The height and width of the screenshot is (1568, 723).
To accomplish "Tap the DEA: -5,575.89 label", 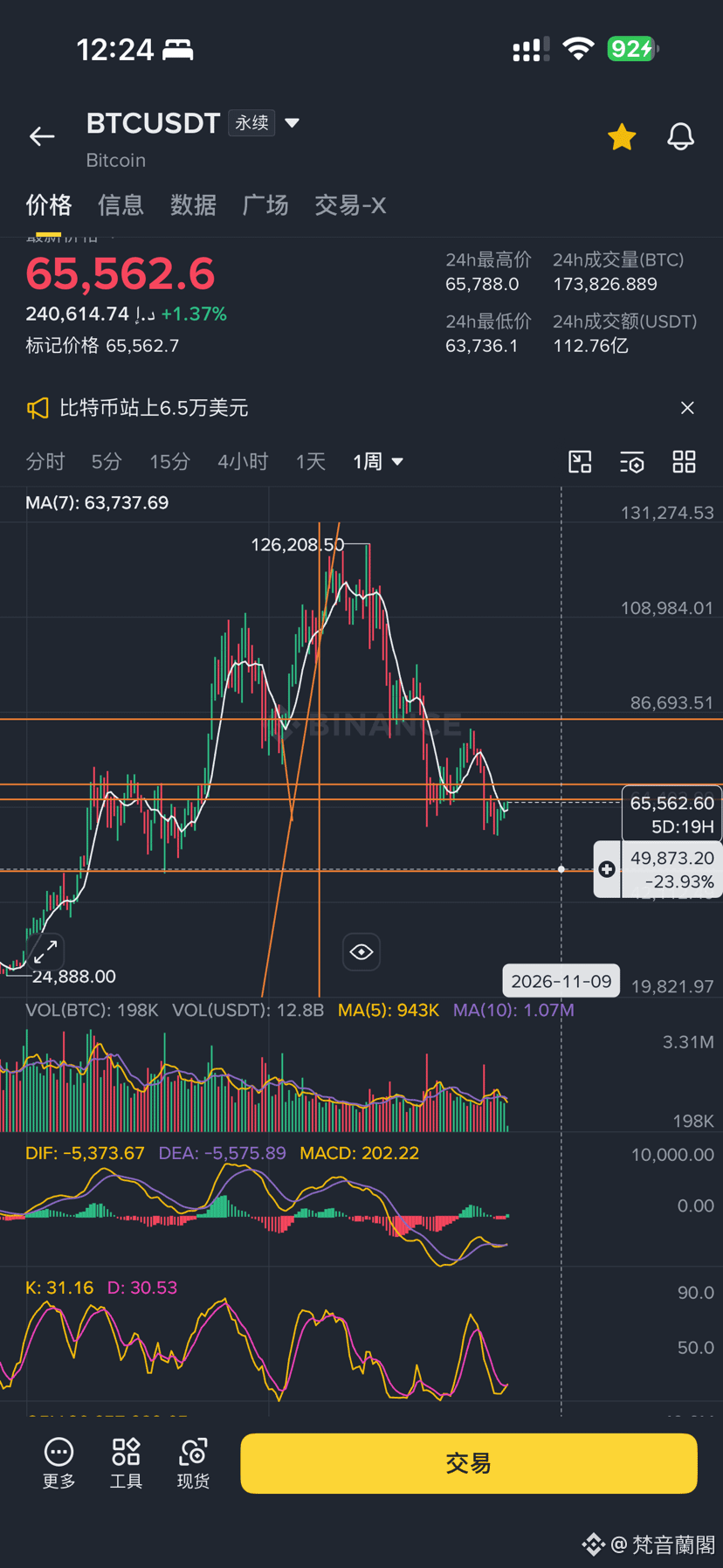I will tap(222, 1153).
